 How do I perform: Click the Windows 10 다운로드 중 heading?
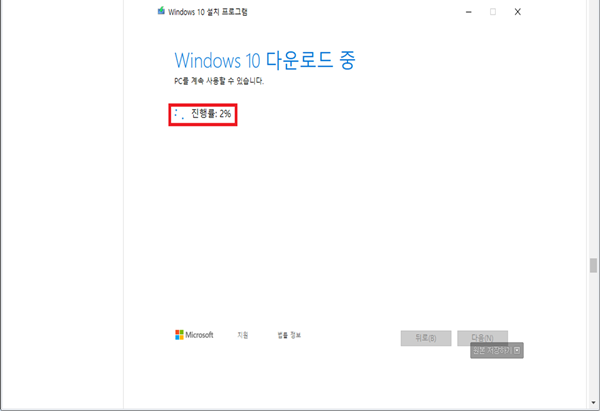265,60
